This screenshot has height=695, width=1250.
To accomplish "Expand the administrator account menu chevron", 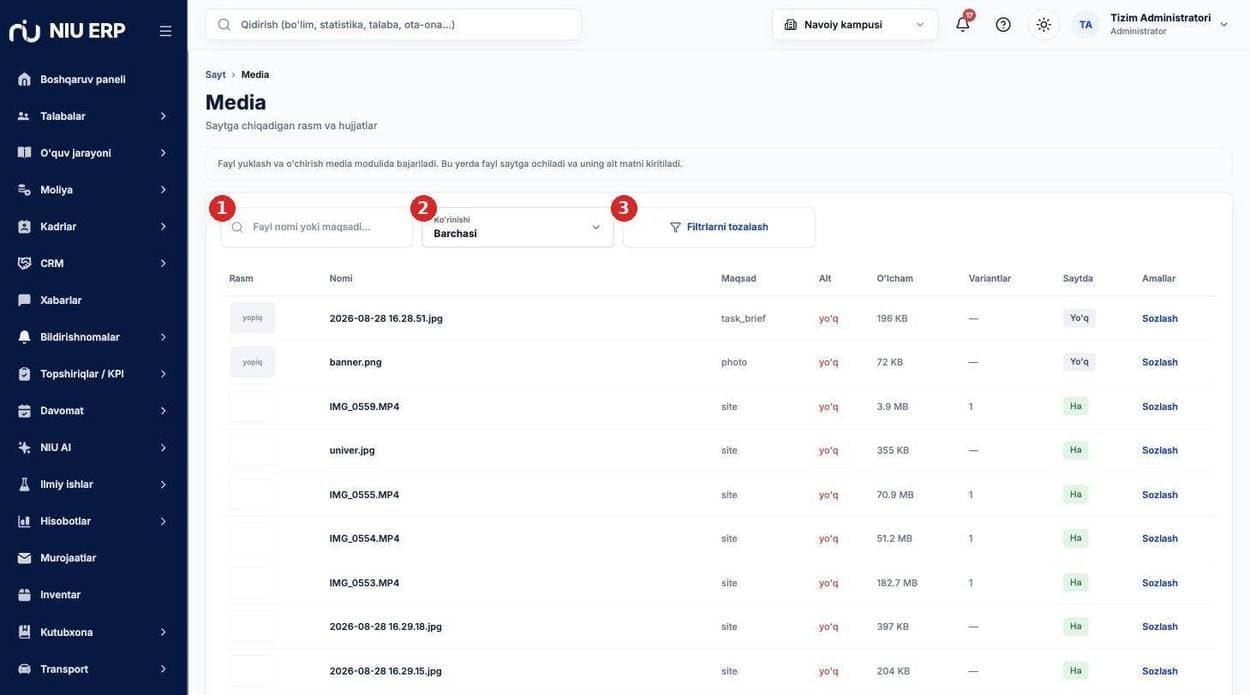I will [x=1223, y=24].
